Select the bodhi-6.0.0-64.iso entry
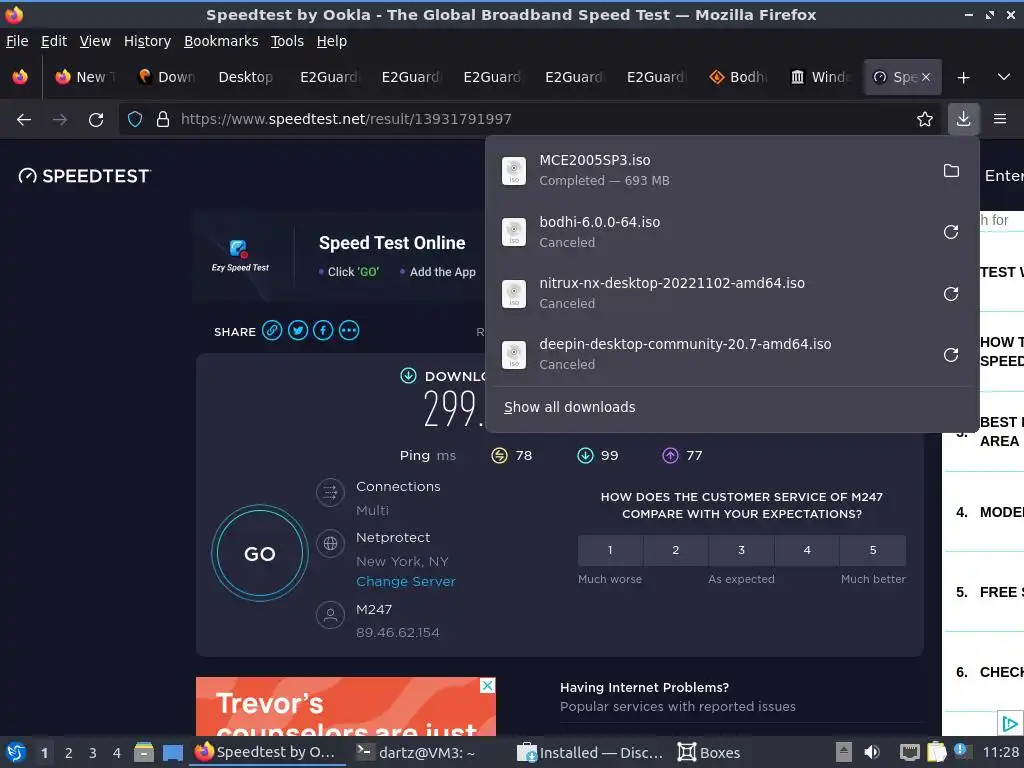 pos(712,232)
